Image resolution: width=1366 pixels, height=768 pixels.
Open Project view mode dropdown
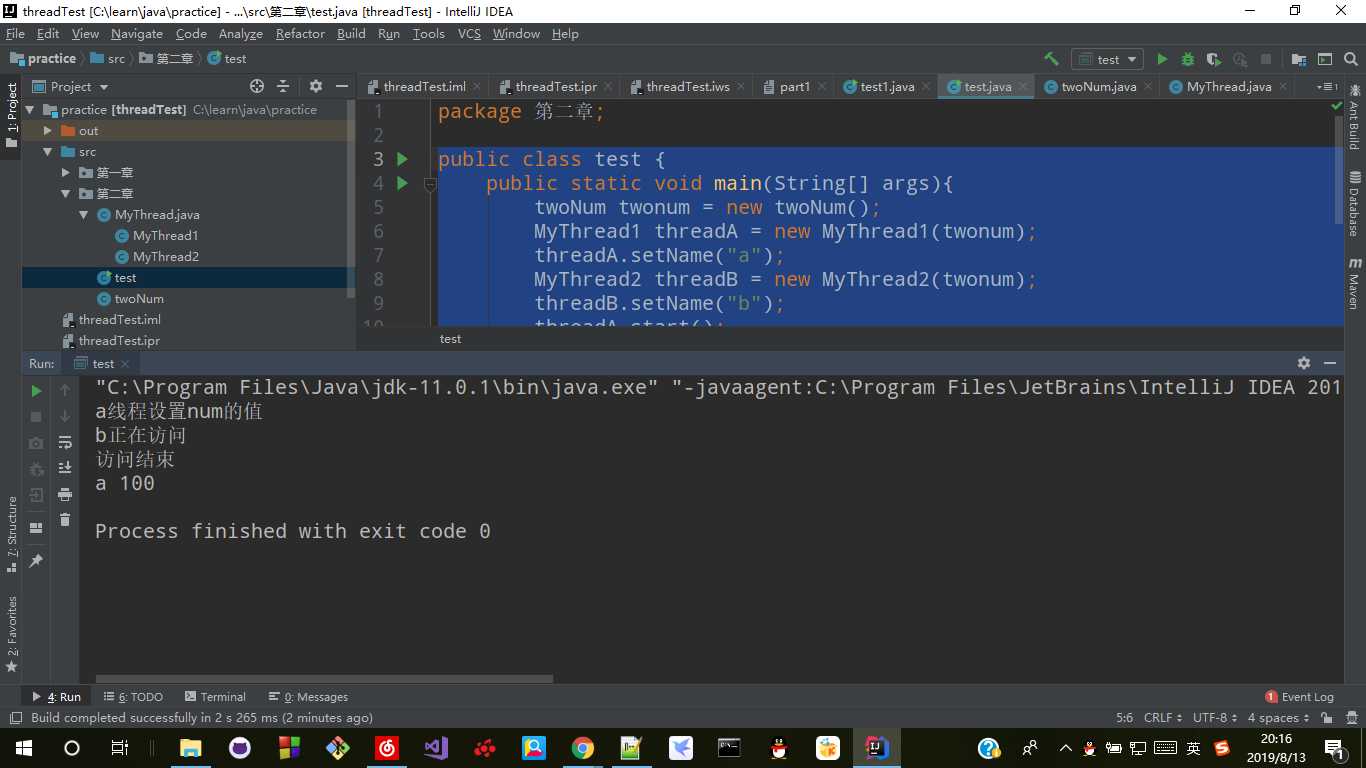coord(70,87)
